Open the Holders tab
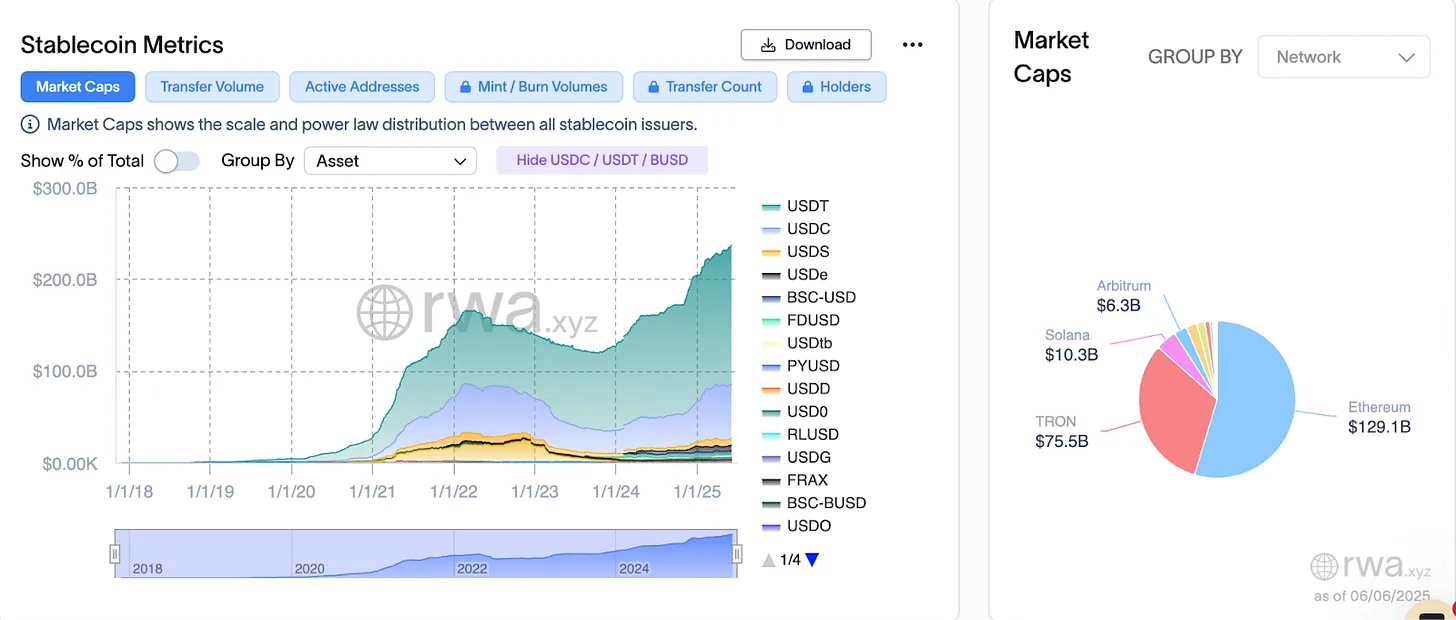This screenshot has height=620, width=1456. click(837, 87)
